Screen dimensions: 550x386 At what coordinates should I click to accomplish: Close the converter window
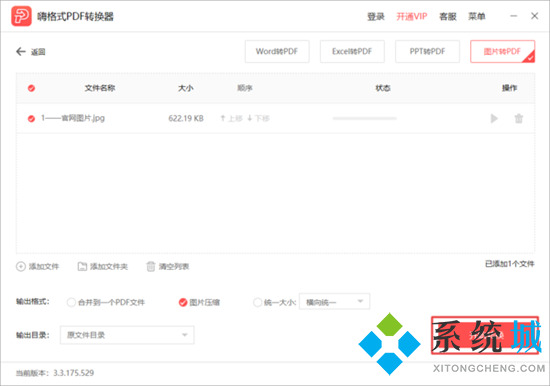[x=535, y=16]
